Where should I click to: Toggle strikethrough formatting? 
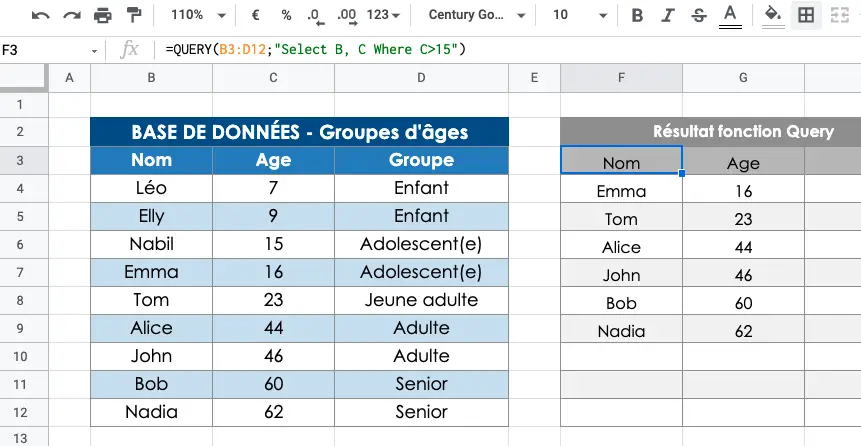[x=698, y=15]
